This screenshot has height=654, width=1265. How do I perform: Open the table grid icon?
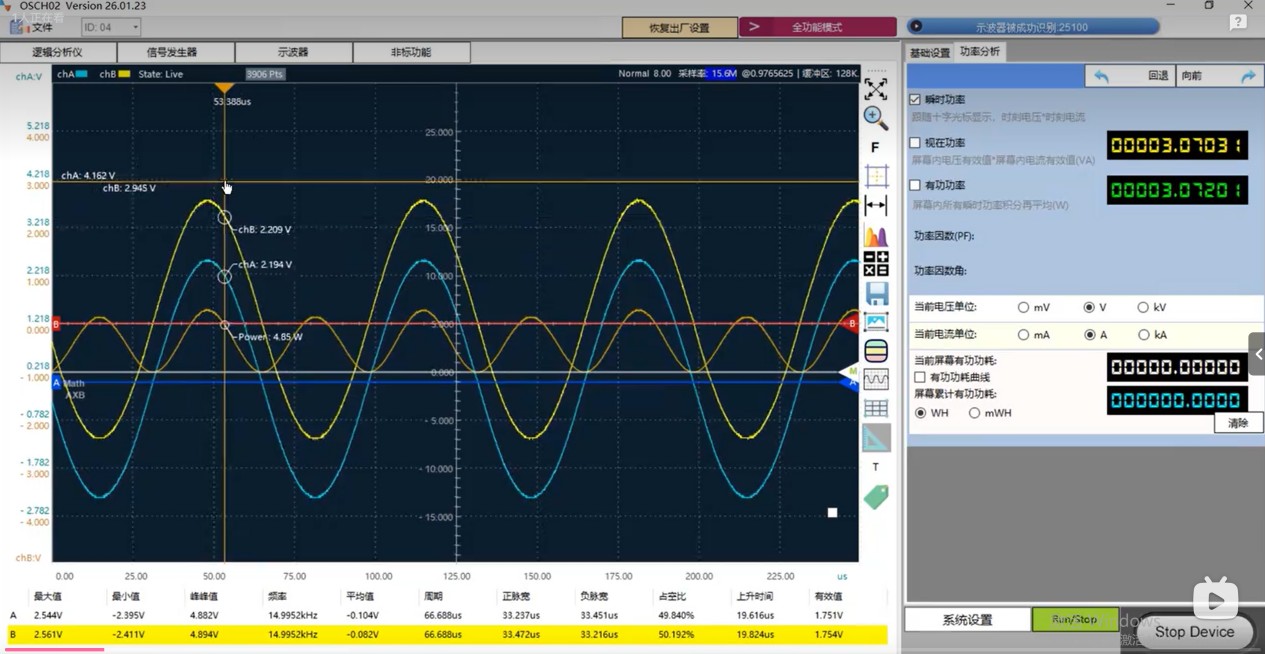pos(876,408)
